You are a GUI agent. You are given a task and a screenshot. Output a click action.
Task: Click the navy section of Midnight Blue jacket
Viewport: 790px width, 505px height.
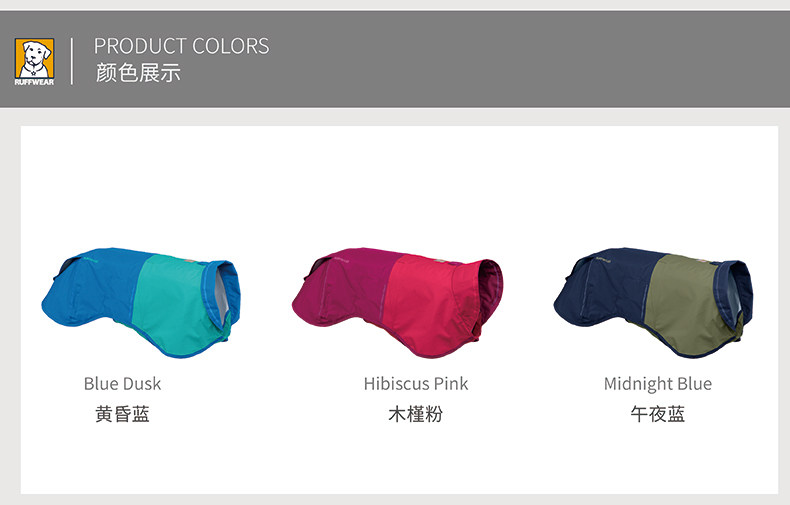(605, 290)
